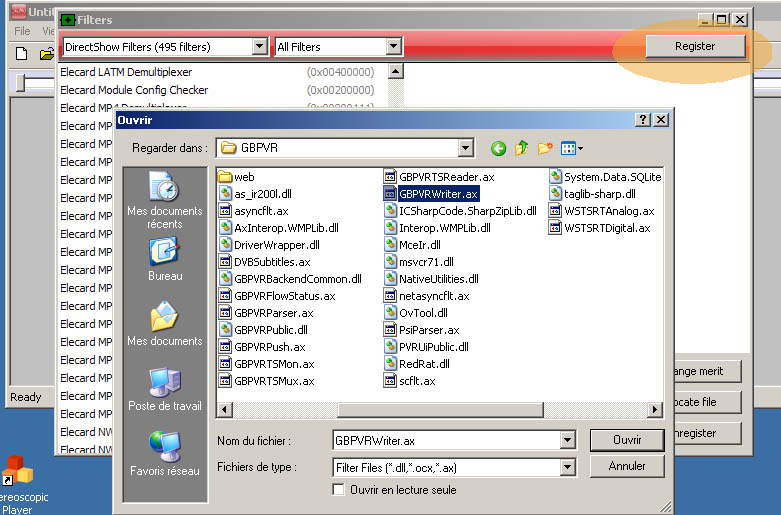Screen dimensions: 781x515
Task: Click the Ouvrir button
Action: pyautogui.click(x=627, y=440)
